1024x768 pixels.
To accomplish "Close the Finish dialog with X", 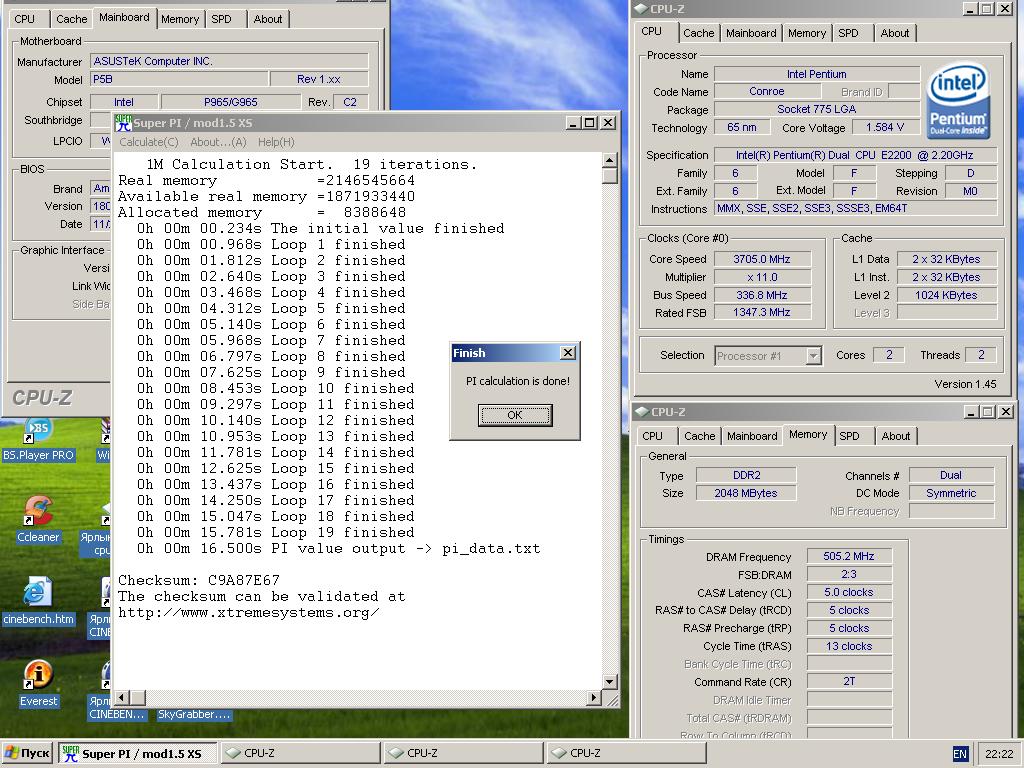I will point(568,353).
